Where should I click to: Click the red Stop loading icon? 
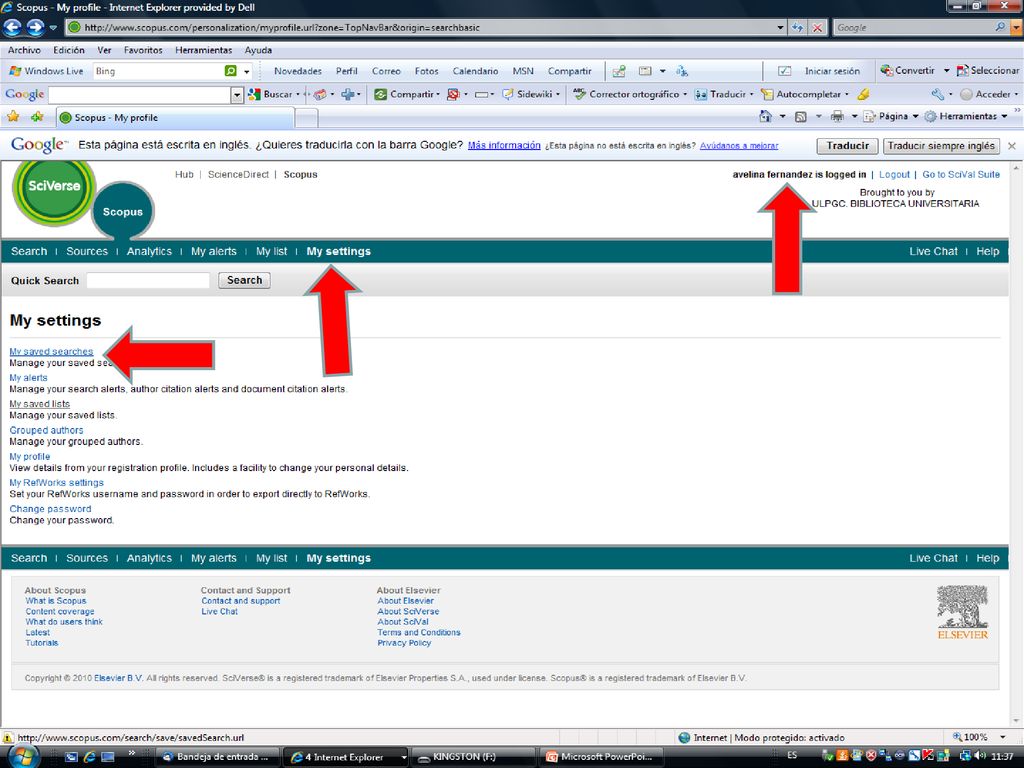(x=817, y=27)
